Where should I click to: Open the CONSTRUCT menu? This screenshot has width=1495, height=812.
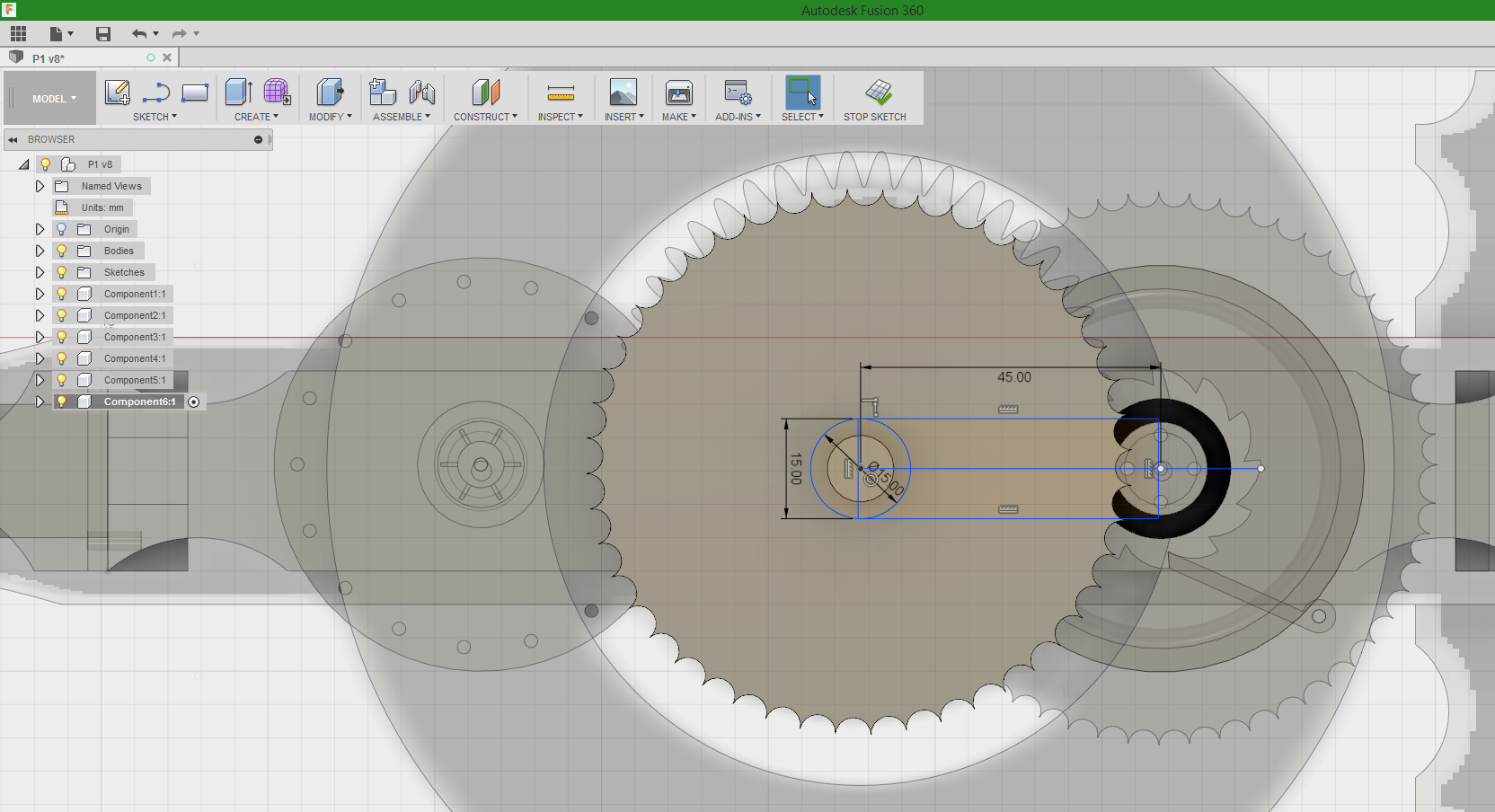(485, 117)
